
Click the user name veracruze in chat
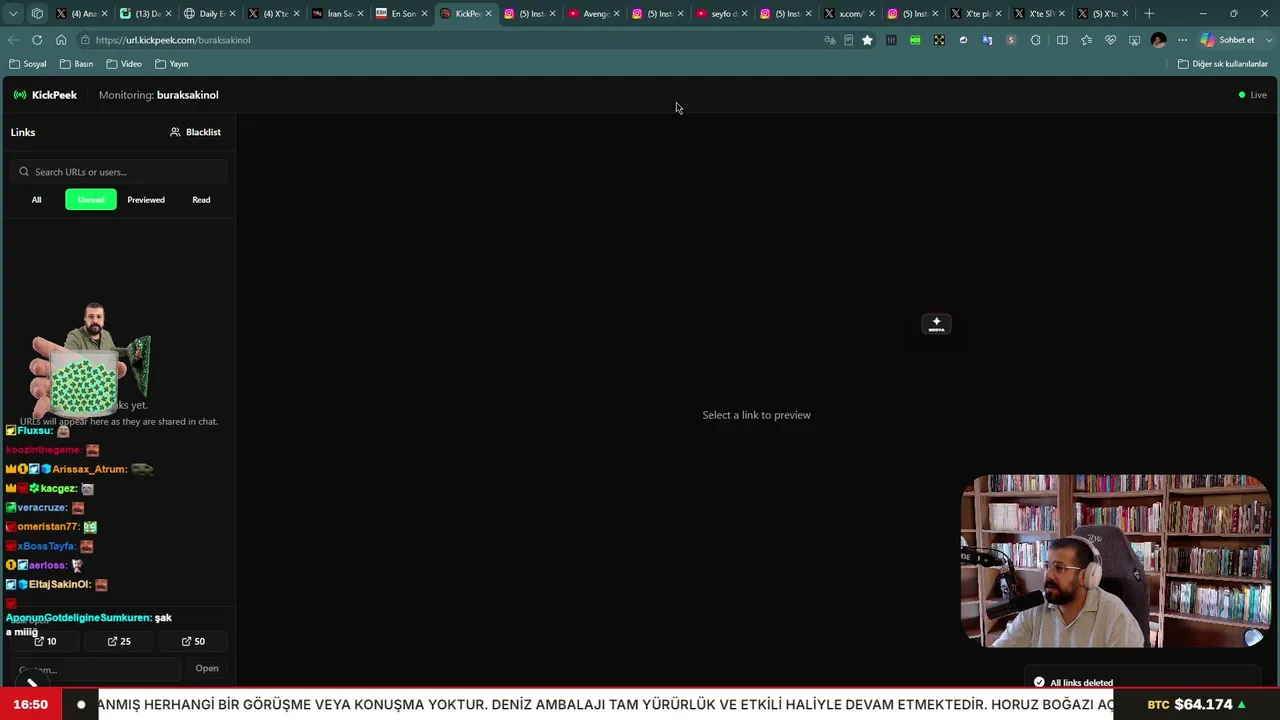click(41, 507)
